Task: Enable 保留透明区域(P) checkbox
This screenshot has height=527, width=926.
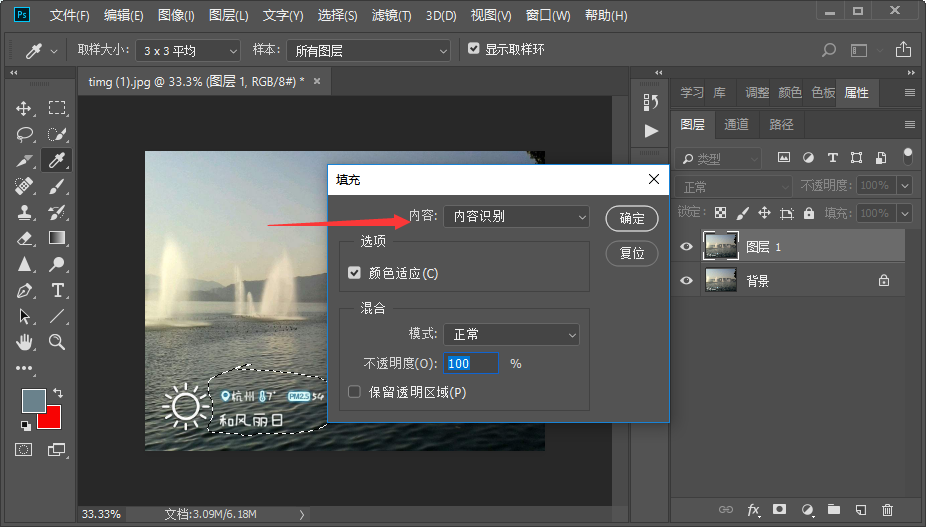Action: pos(354,392)
